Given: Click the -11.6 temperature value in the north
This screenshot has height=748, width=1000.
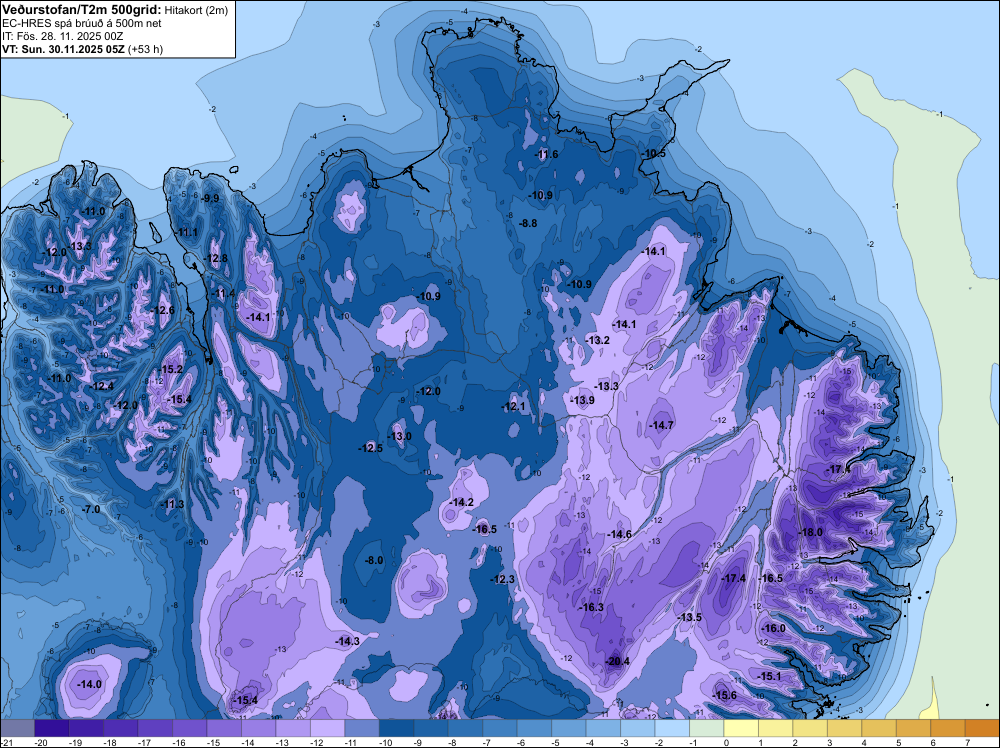Looking at the screenshot, I should 546,154.
